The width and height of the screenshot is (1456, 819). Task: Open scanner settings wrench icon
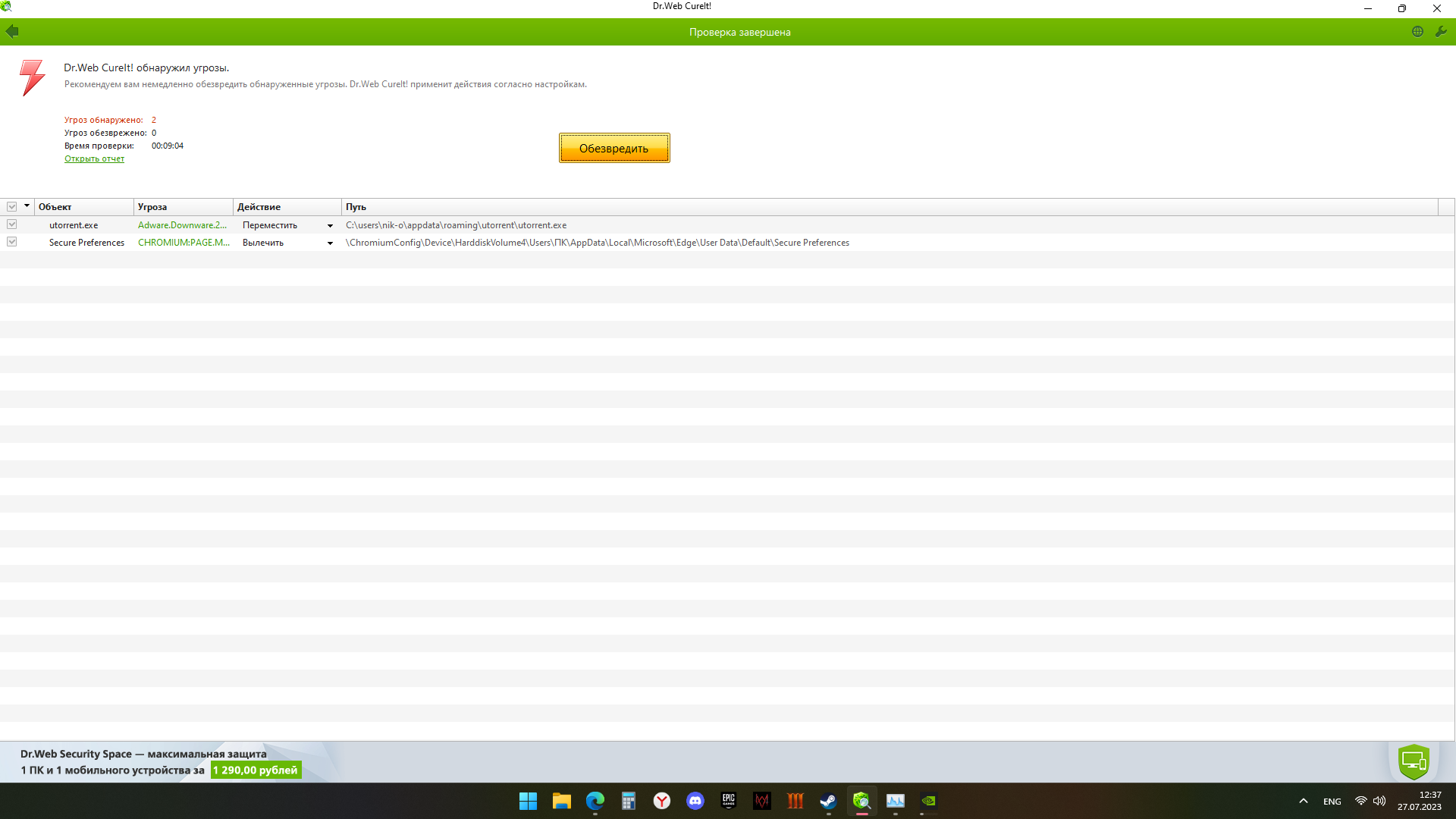point(1441,32)
